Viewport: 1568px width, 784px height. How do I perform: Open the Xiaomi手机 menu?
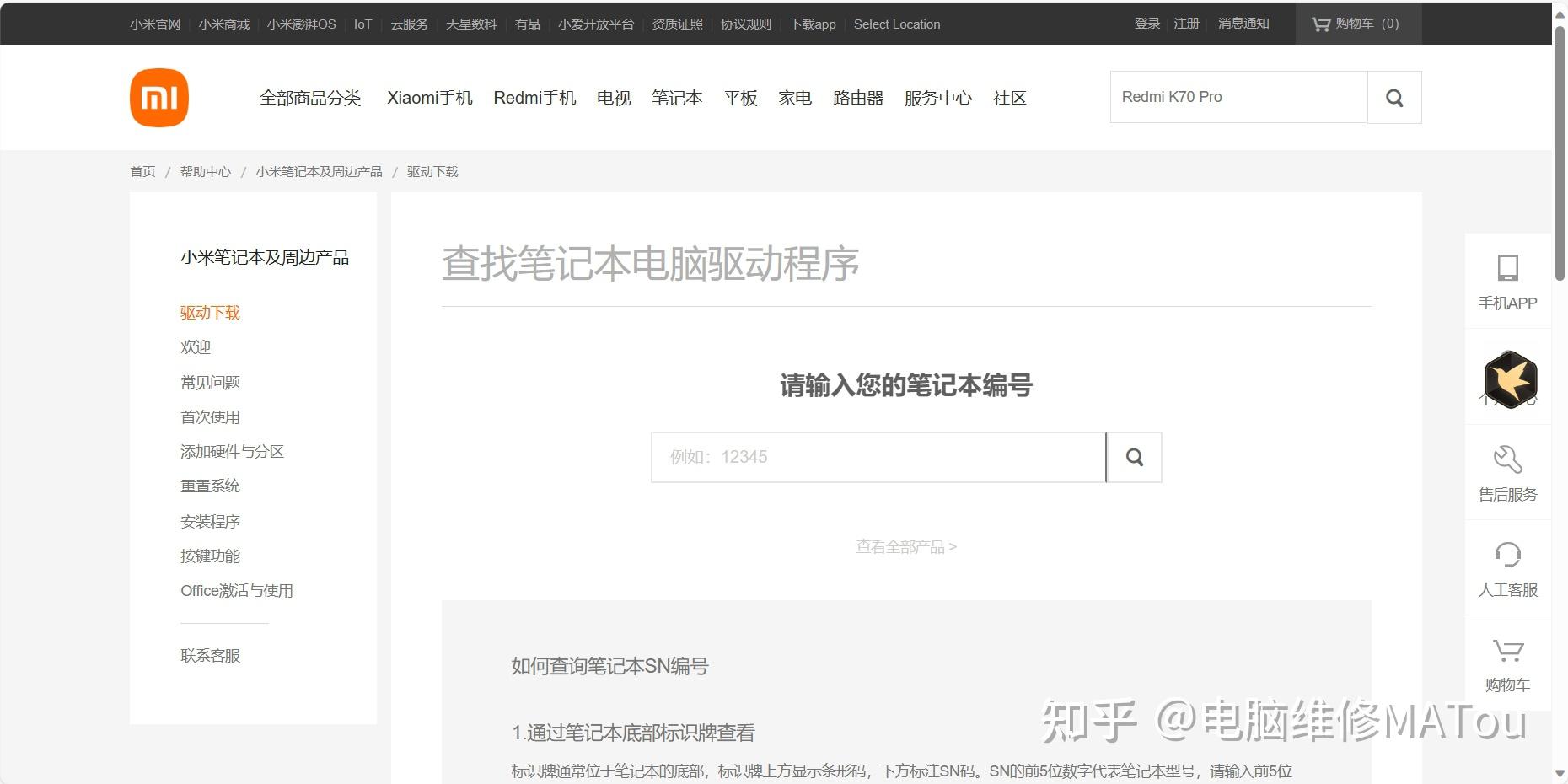coord(430,98)
